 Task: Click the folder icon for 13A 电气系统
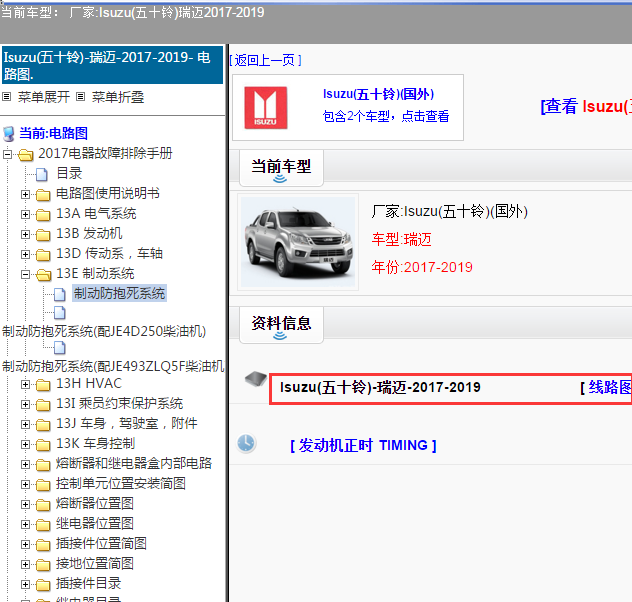[43, 215]
